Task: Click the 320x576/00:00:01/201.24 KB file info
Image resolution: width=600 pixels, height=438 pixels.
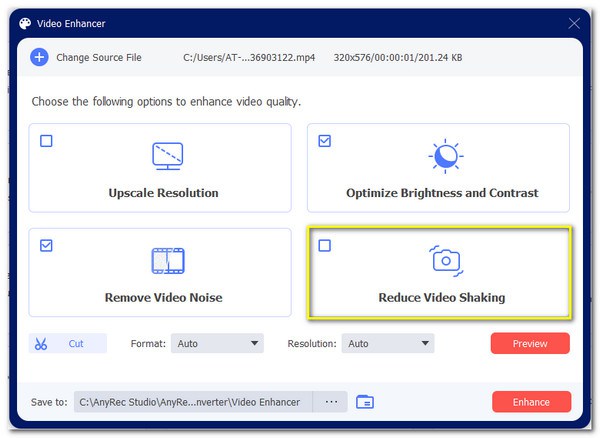Action: 398,58
